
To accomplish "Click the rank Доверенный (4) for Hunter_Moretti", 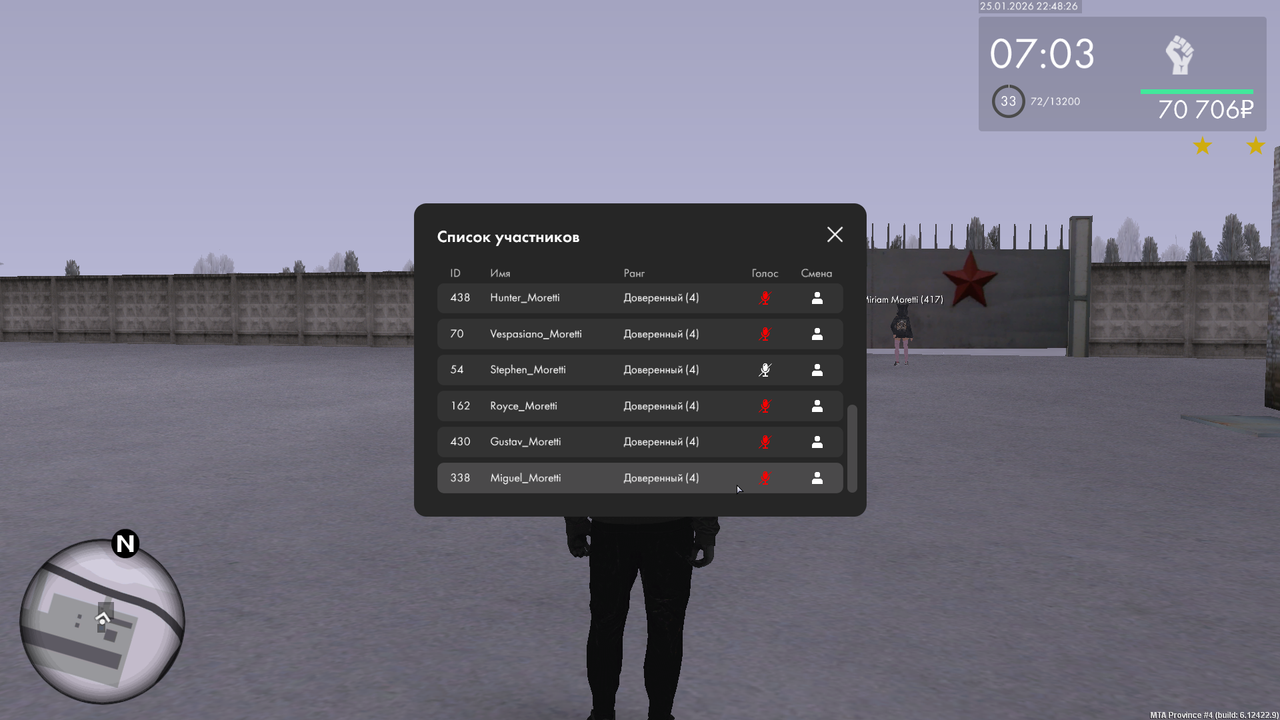I will point(661,298).
